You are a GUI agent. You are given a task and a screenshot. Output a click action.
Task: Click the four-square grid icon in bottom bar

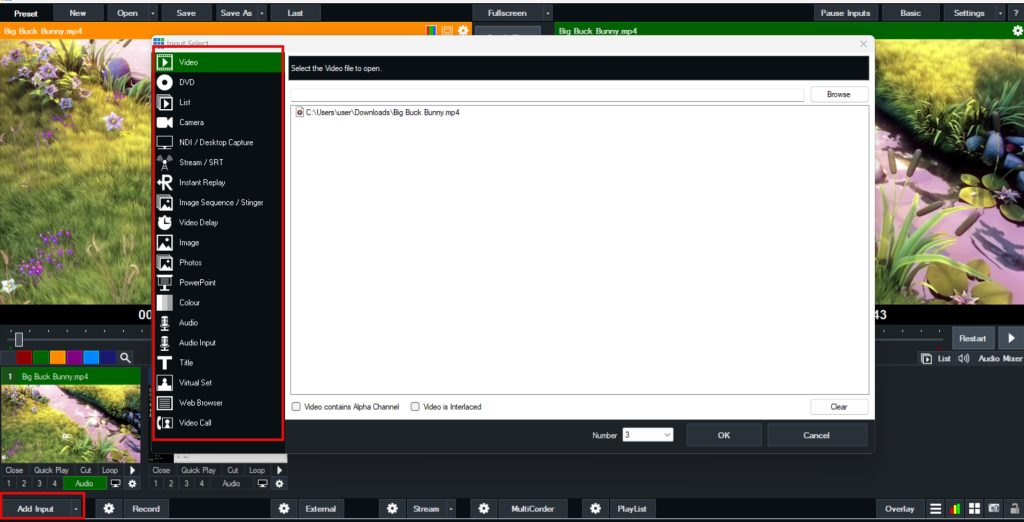[x=974, y=508]
